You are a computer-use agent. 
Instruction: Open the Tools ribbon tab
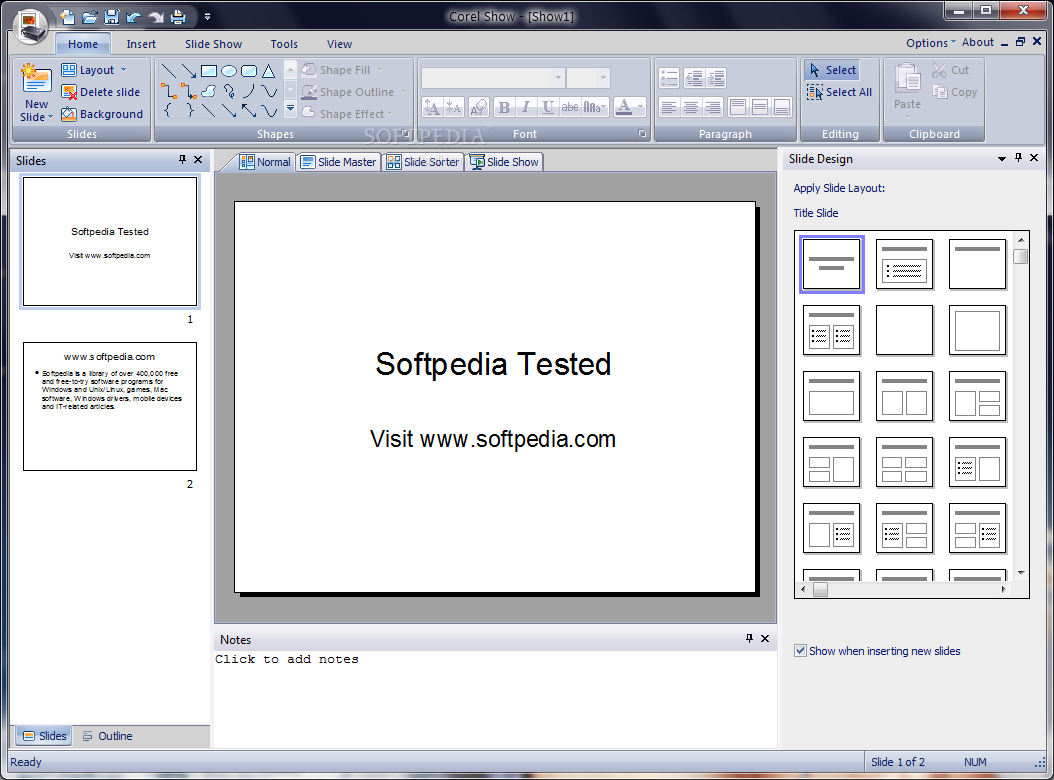(x=284, y=44)
